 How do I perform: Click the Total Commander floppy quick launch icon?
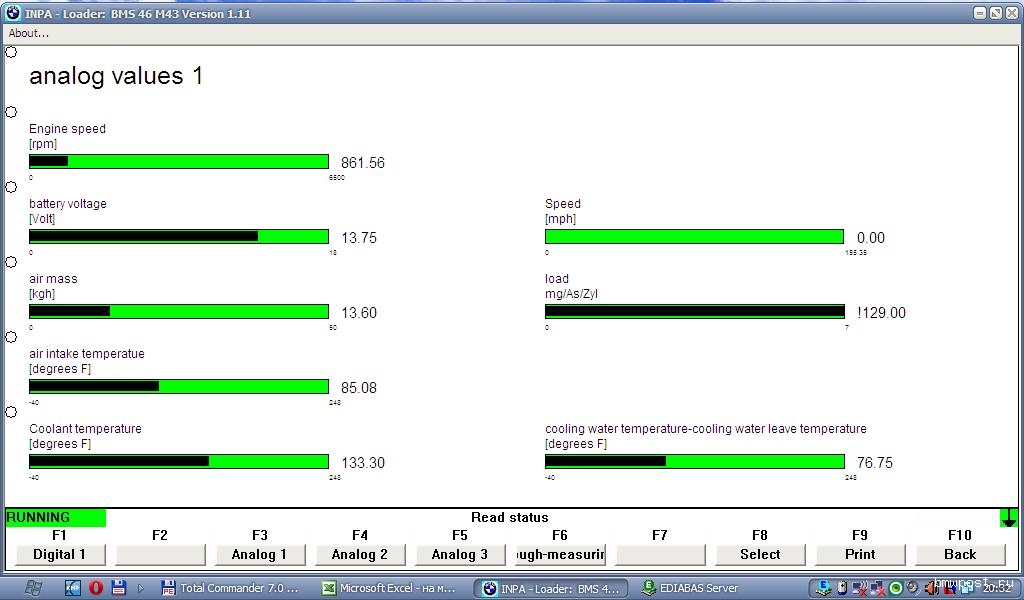pos(119,588)
